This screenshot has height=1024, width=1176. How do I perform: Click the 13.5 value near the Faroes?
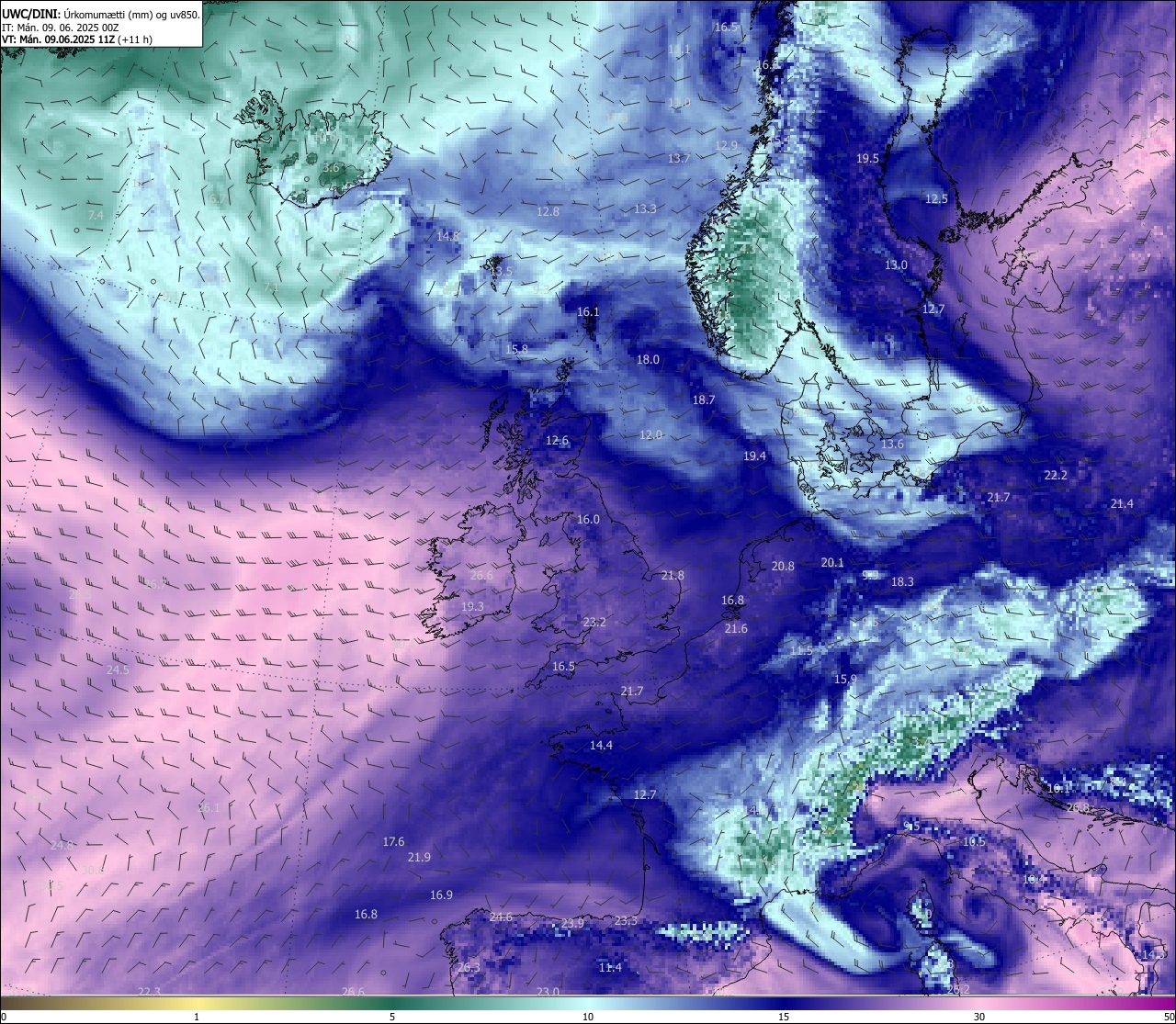click(x=501, y=272)
